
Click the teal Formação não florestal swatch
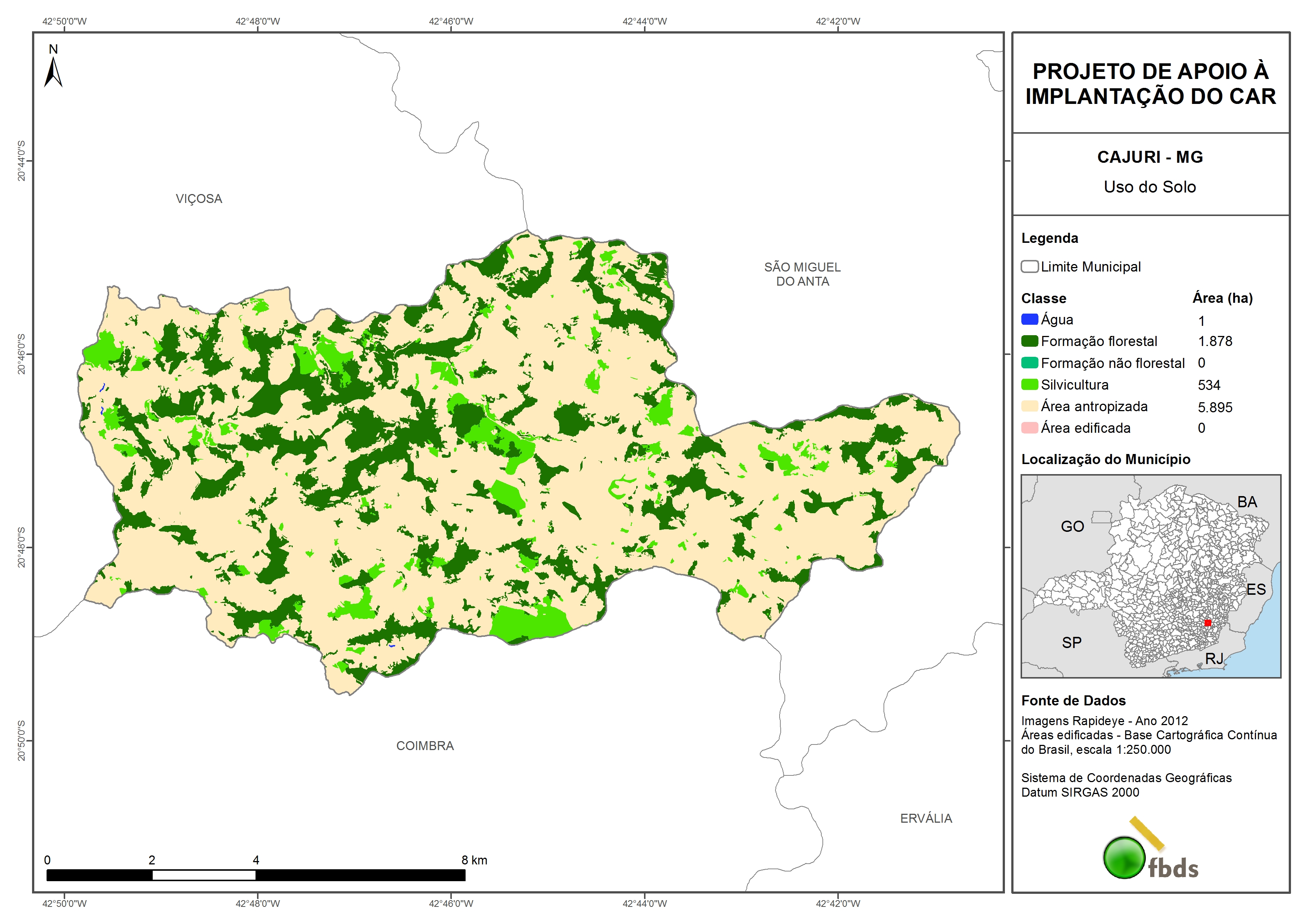pyautogui.click(x=1029, y=363)
